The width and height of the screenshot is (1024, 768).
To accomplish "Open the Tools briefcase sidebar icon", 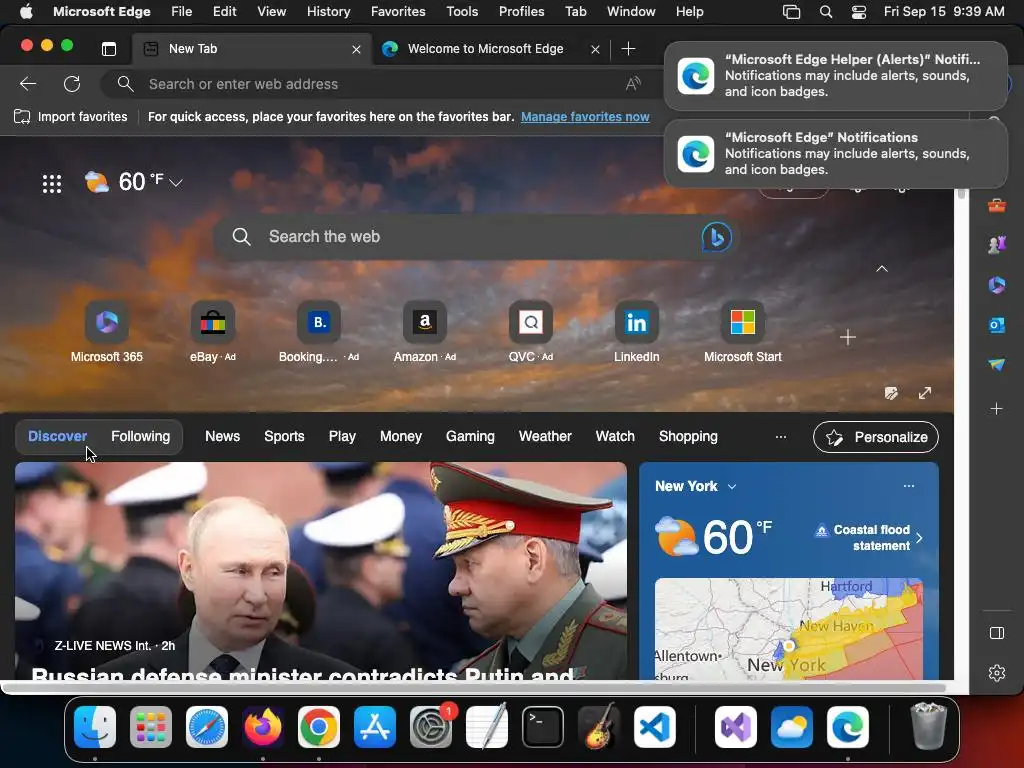I will [997, 206].
